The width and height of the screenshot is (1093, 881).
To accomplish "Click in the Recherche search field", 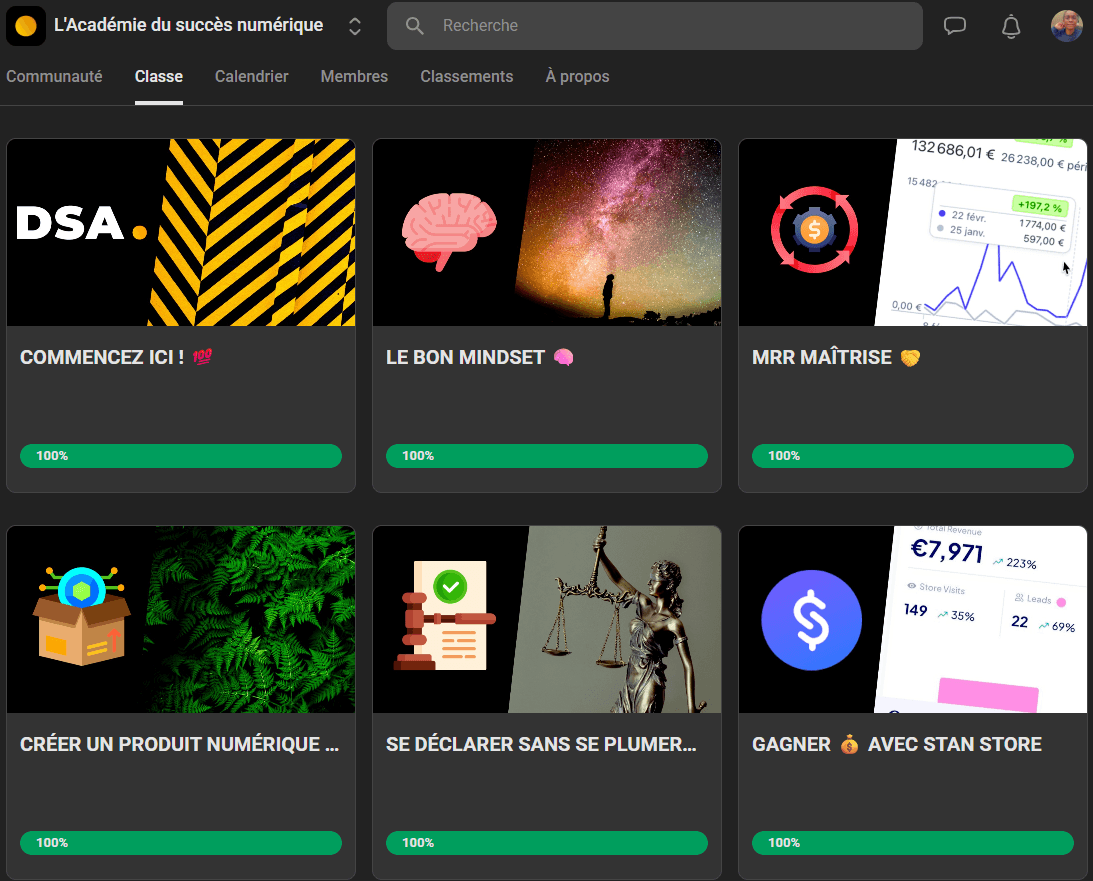I will [670, 26].
